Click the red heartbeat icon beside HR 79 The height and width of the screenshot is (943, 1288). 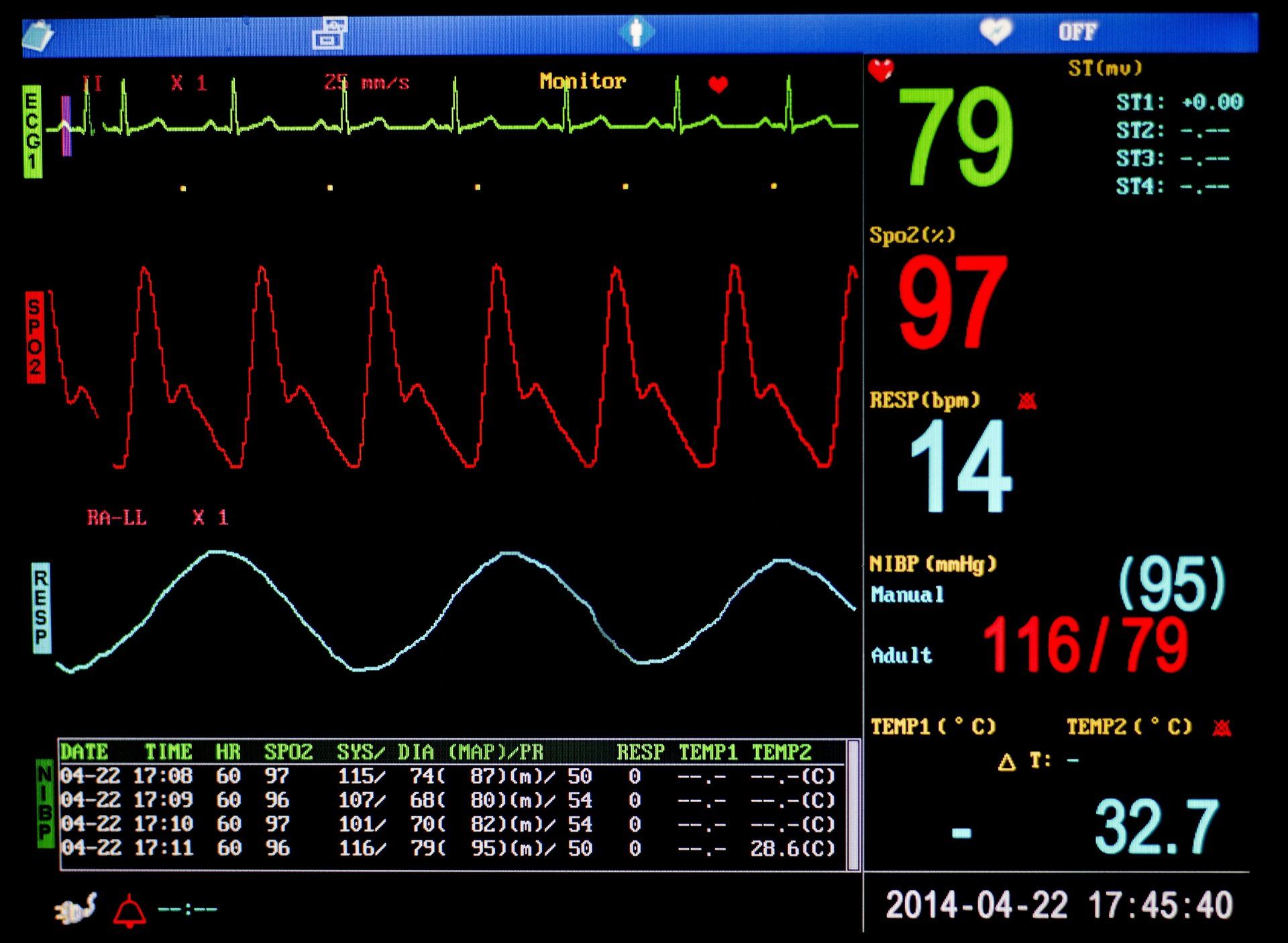881,70
